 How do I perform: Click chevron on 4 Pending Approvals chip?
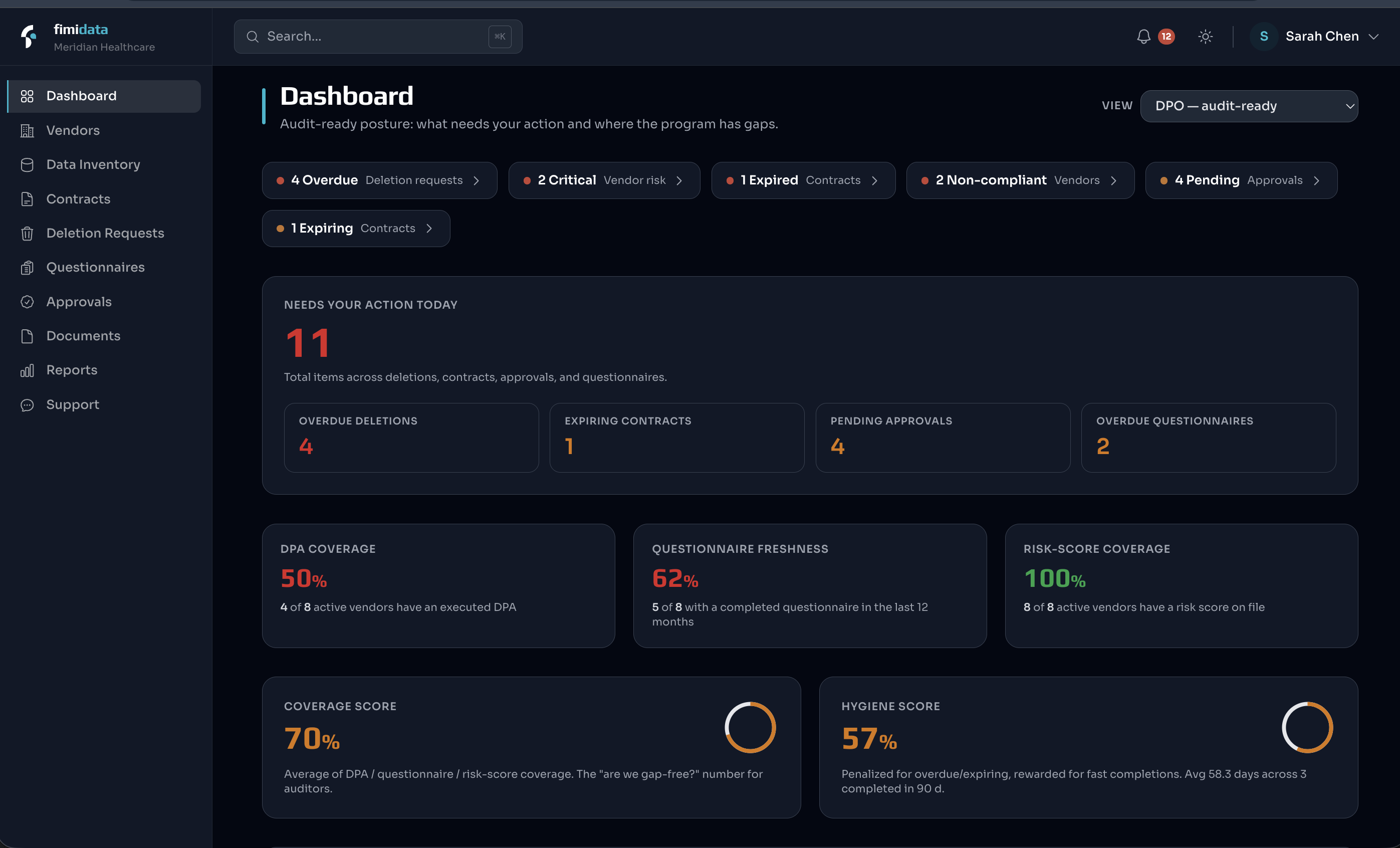click(1316, 180)
